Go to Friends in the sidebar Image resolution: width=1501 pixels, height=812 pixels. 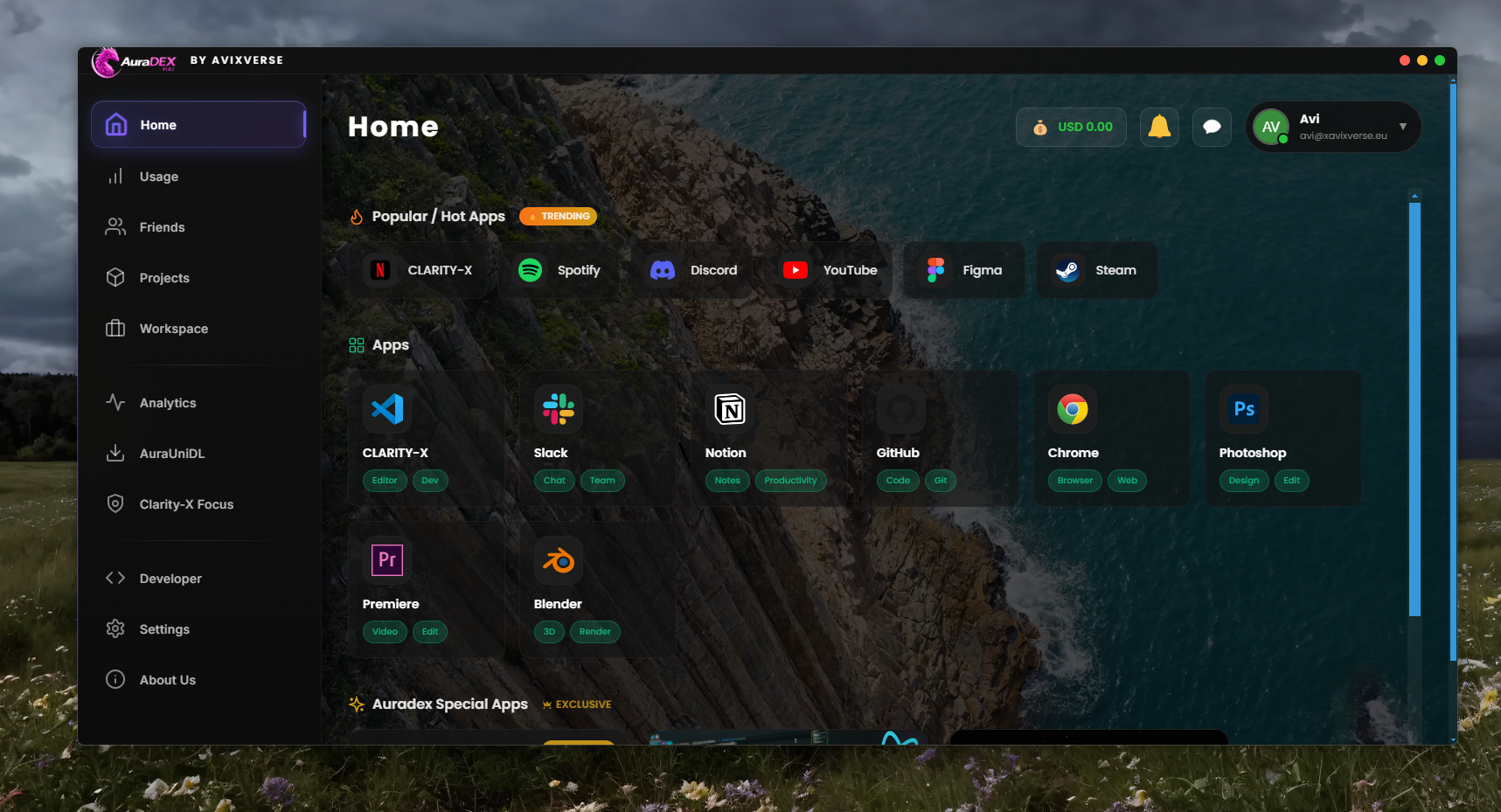tap(163, 227)
